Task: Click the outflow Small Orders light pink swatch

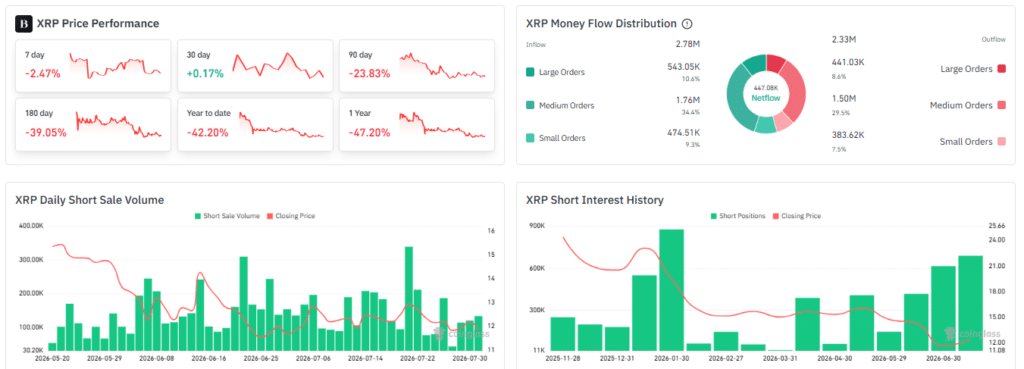Action: 1002,142
